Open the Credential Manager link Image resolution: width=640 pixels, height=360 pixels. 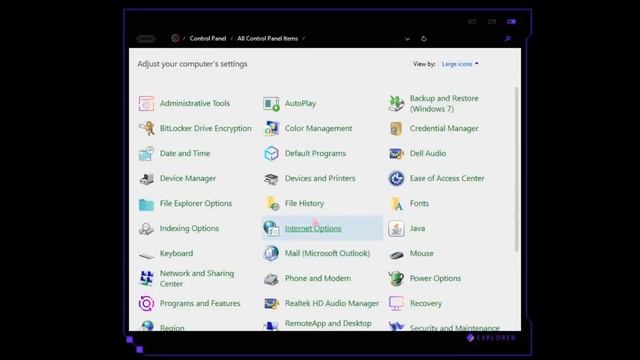tap(444, 129)
